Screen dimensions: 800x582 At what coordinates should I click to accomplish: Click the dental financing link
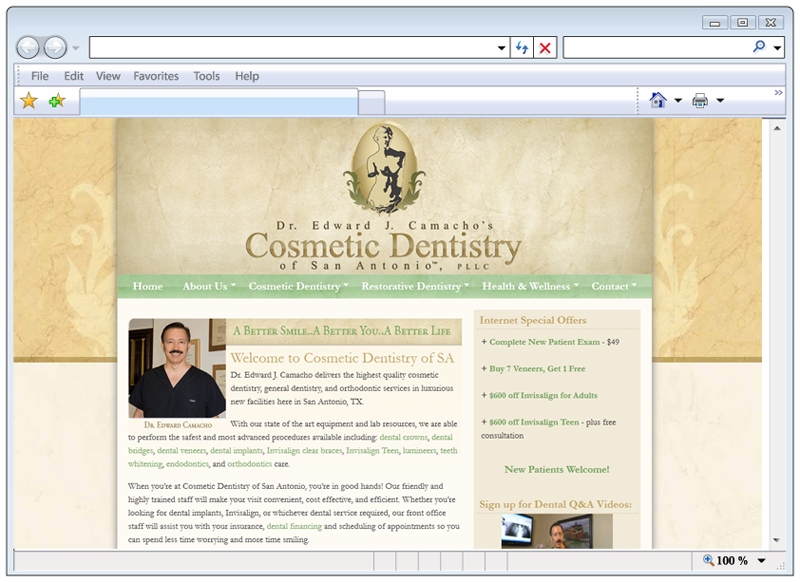(294, 526)
